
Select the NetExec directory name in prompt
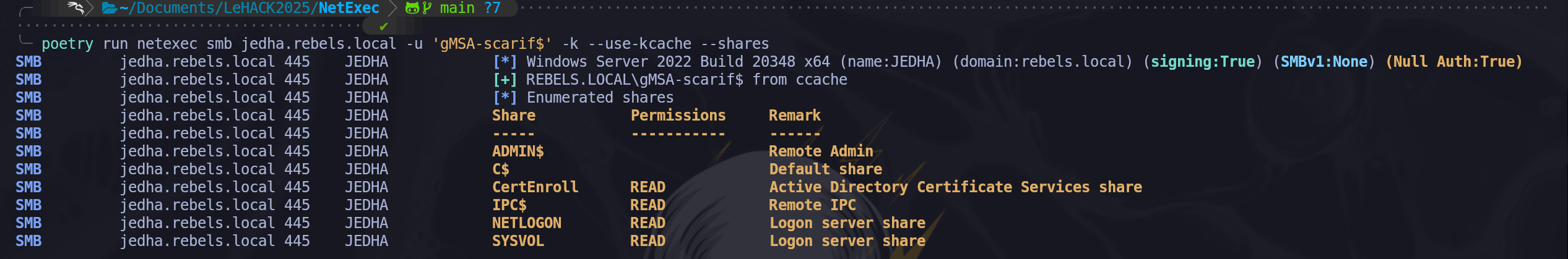pos(349,8)
